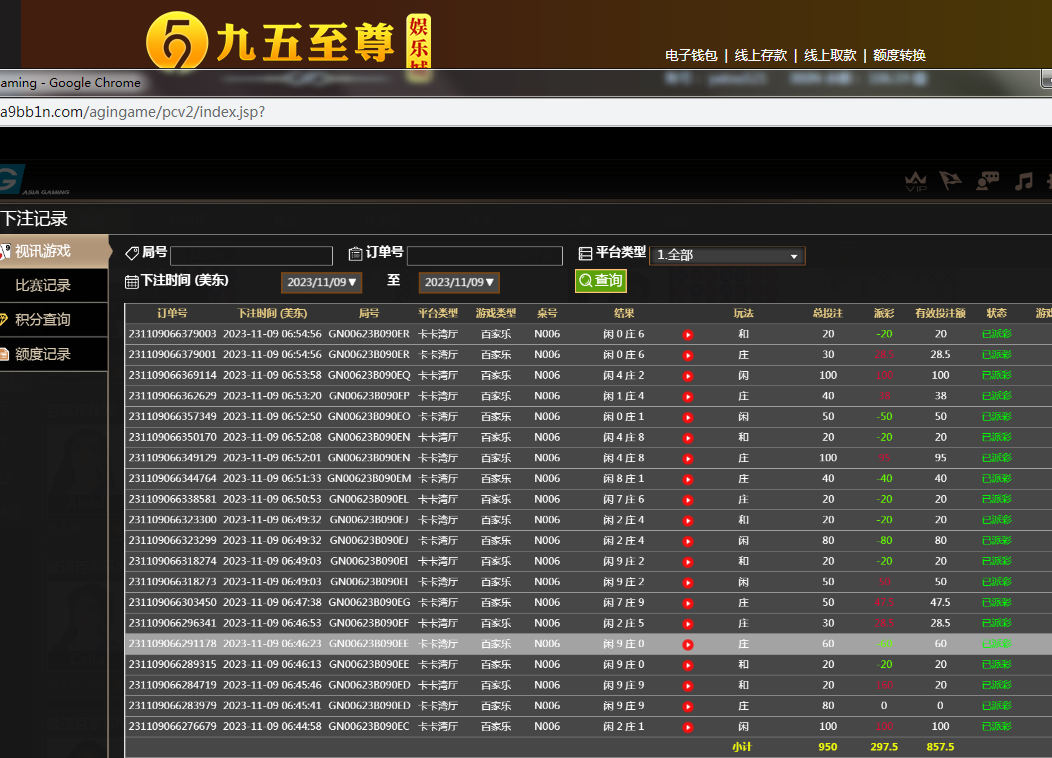Screen dimensions: 1052x758
Task: Click the 九五至尊 site logo
Action: [288, 40]
